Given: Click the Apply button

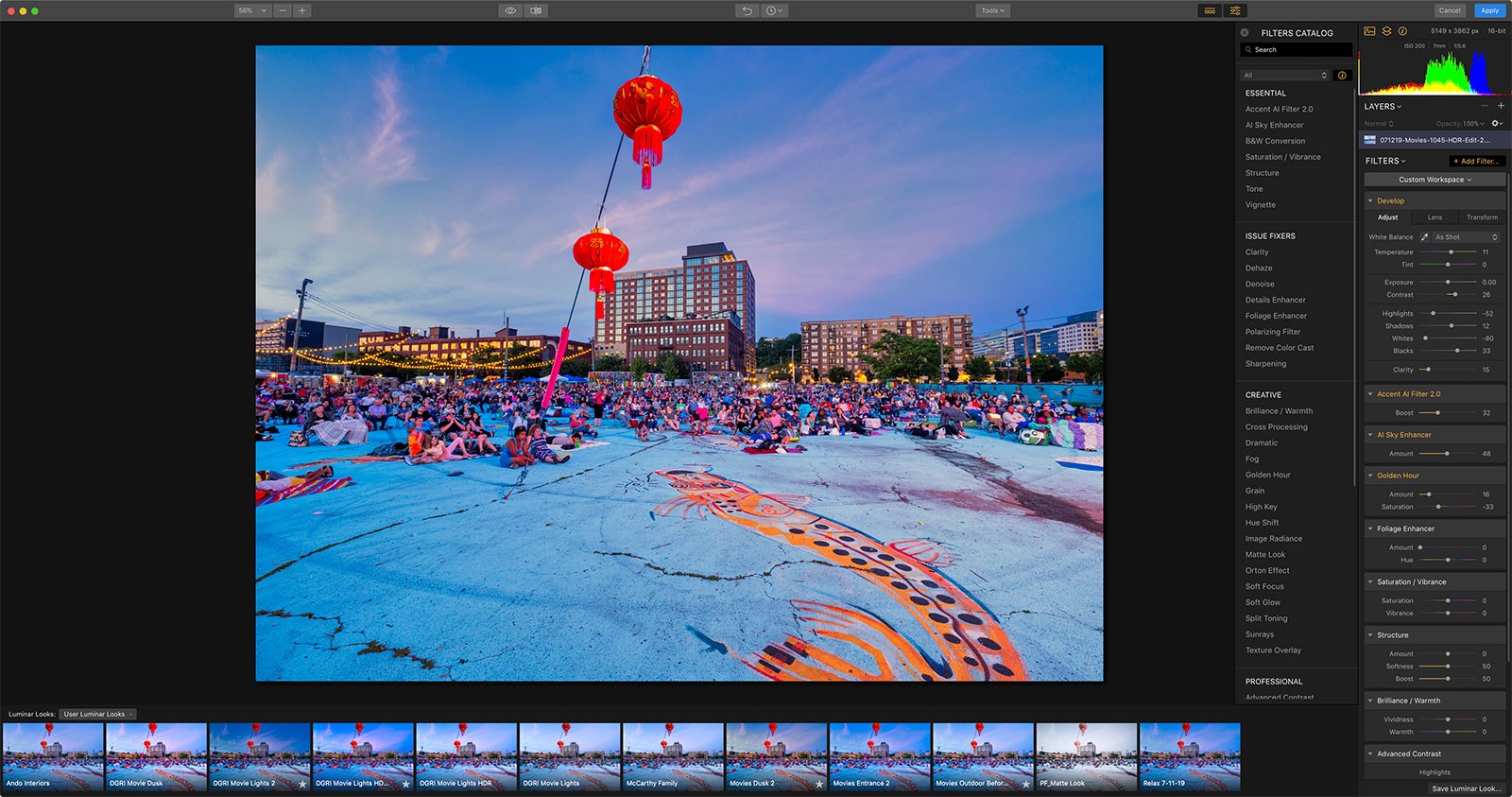Looking at the screenshot, I should point(1490,10).
